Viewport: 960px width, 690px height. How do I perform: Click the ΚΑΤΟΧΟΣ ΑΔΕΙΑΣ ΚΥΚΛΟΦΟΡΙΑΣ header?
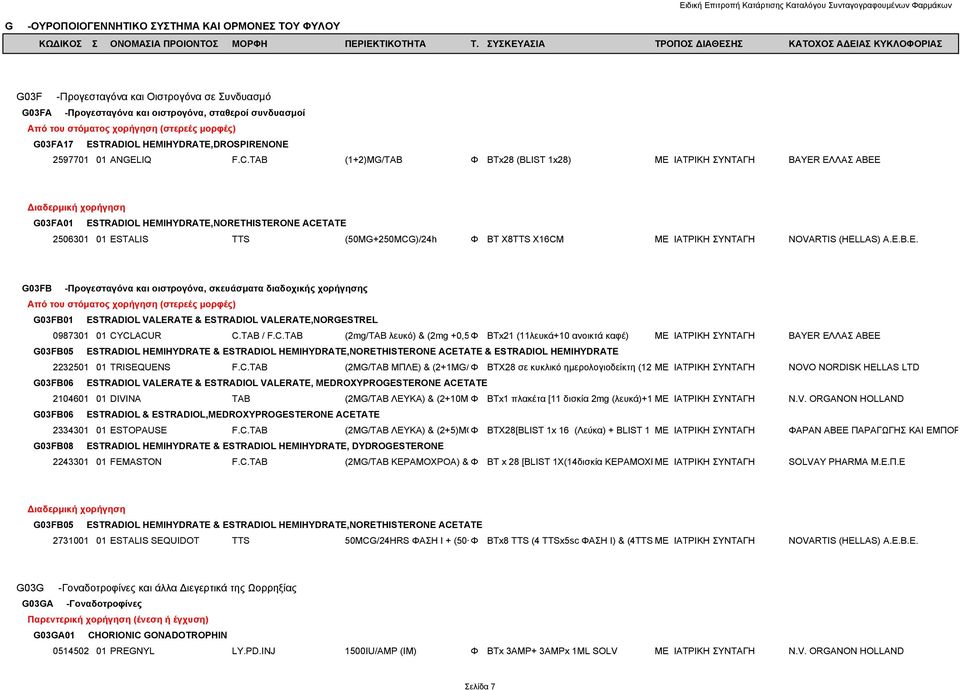coord(865,44)
